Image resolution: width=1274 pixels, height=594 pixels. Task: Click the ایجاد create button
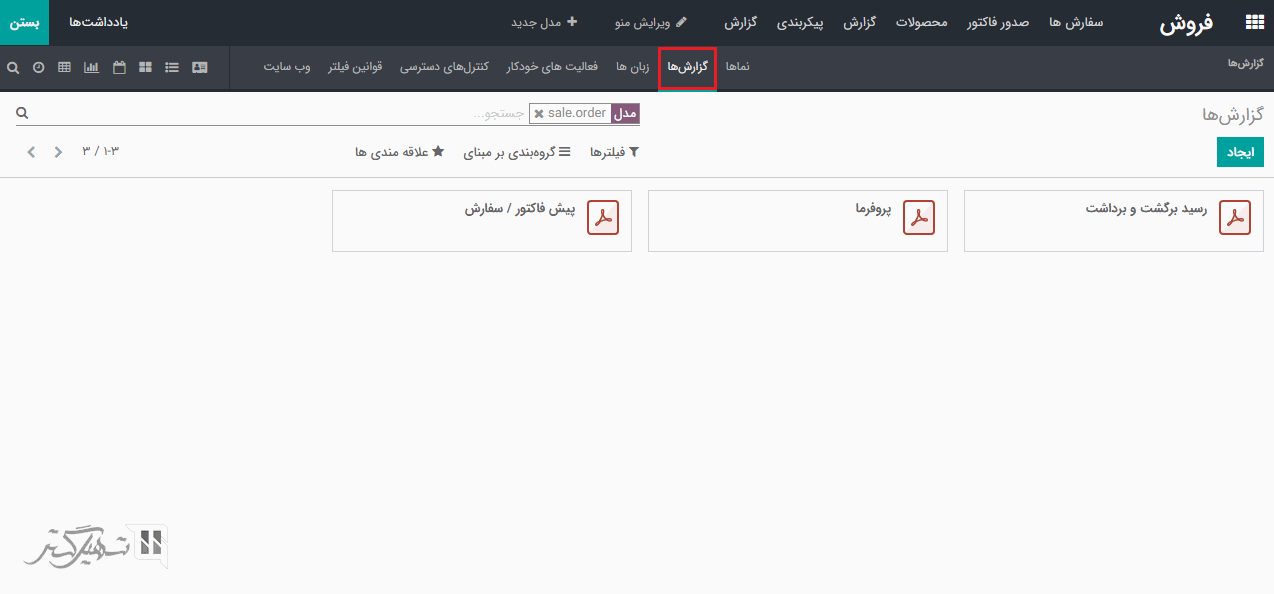pos(1240,152)
